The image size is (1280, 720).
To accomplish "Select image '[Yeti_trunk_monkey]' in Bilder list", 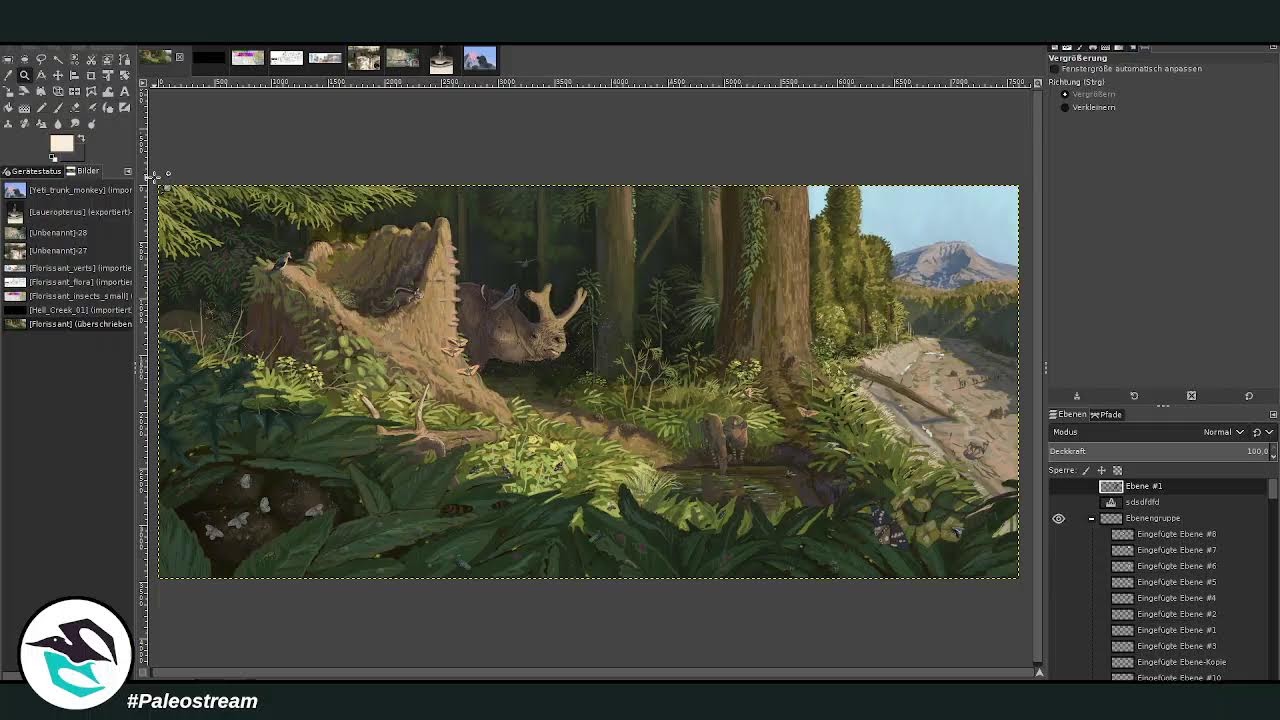I will [x=68, y=190].
